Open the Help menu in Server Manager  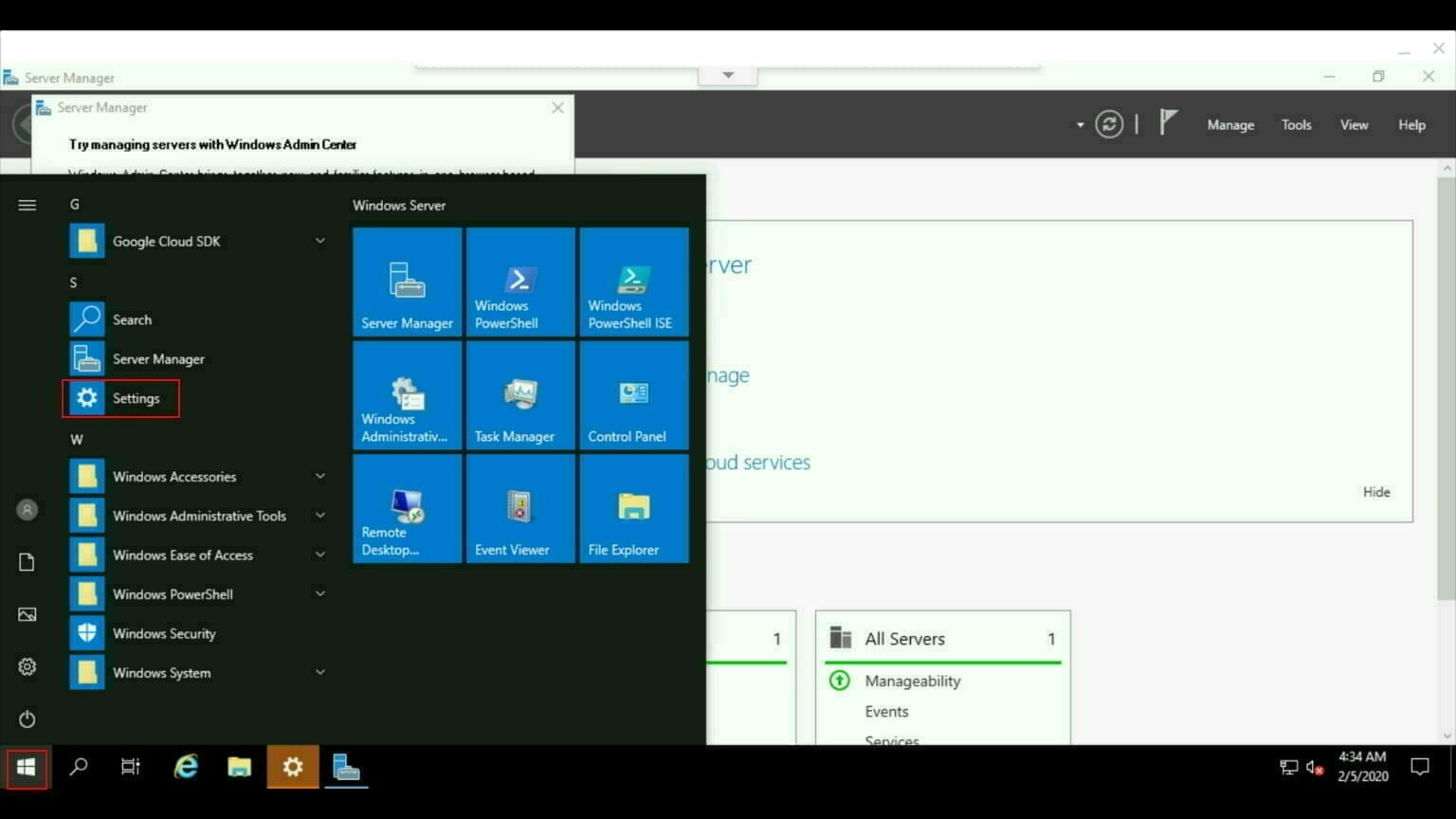(1411, 124)
